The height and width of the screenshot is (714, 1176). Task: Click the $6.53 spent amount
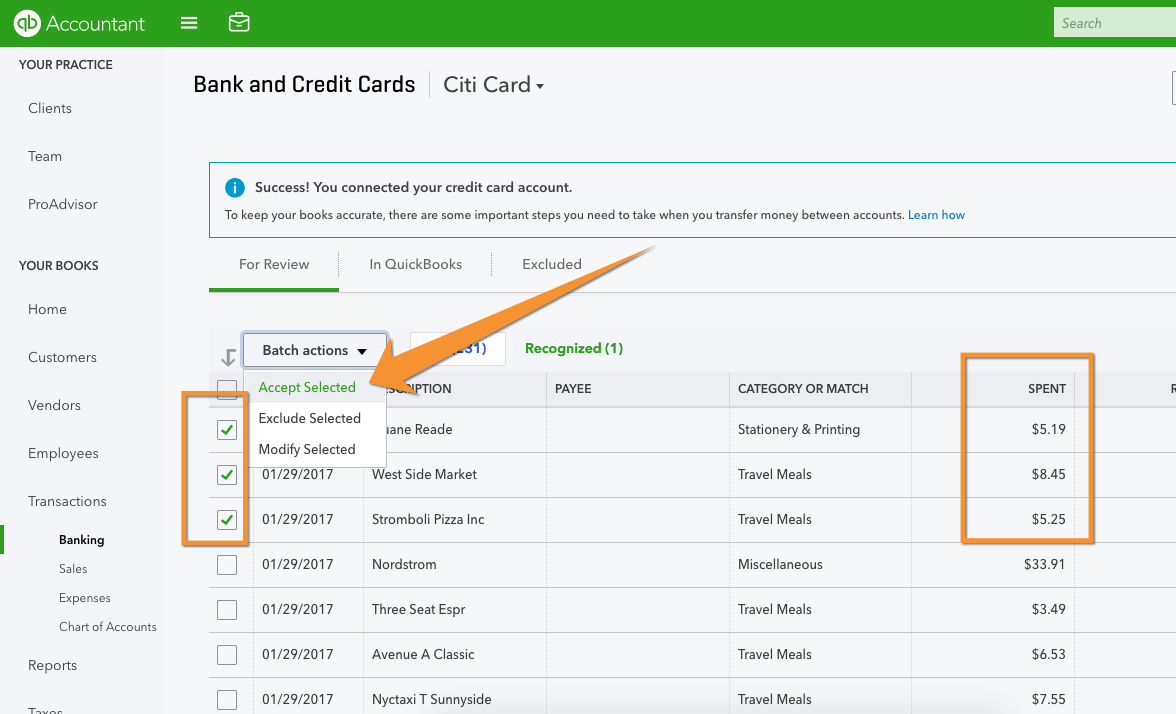[1048, 654]
